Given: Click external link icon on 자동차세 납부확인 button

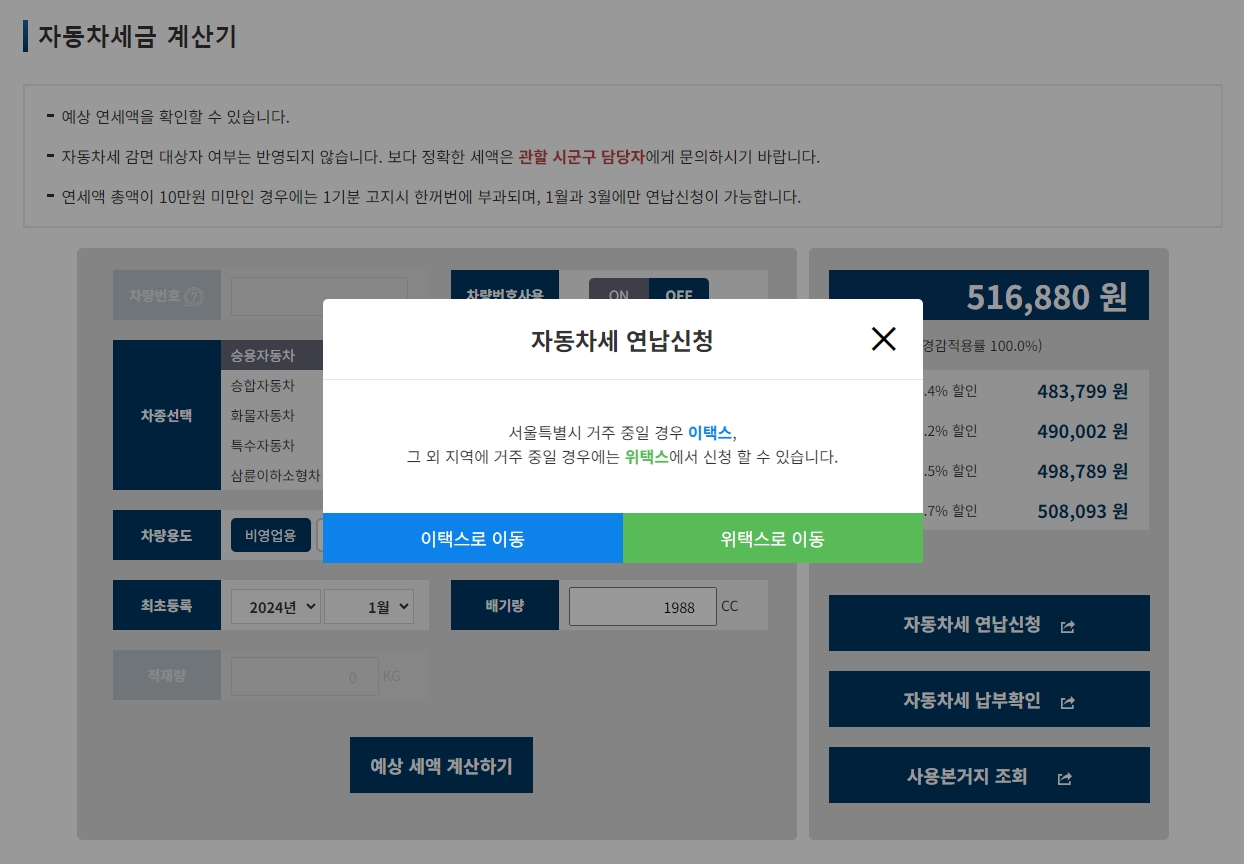Looking at the screenshot, I should point(1067,701).
